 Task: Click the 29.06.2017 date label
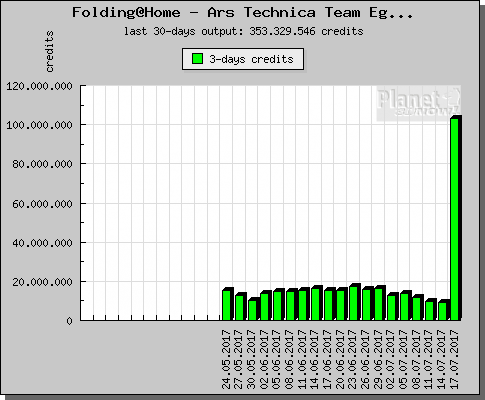pyautogui.click(x=379, y=359)
